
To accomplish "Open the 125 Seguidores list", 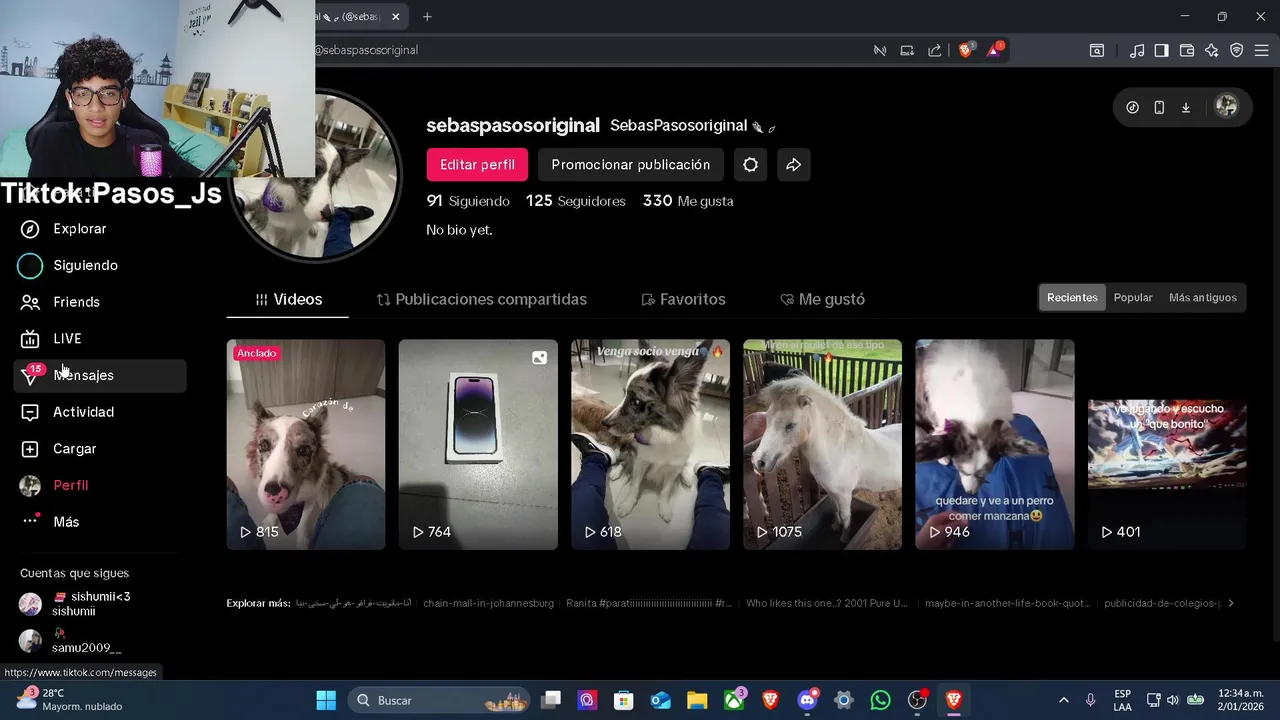I will [576, 201].
